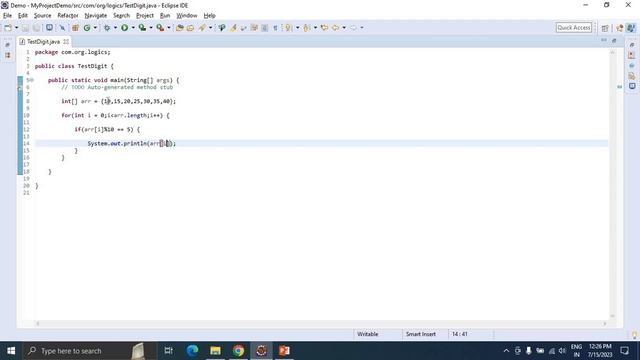Image resolution: width=640 pixels, height=360 pixels.
Task: Click the '14 : 41' cursor position
Action: point(460,334)
